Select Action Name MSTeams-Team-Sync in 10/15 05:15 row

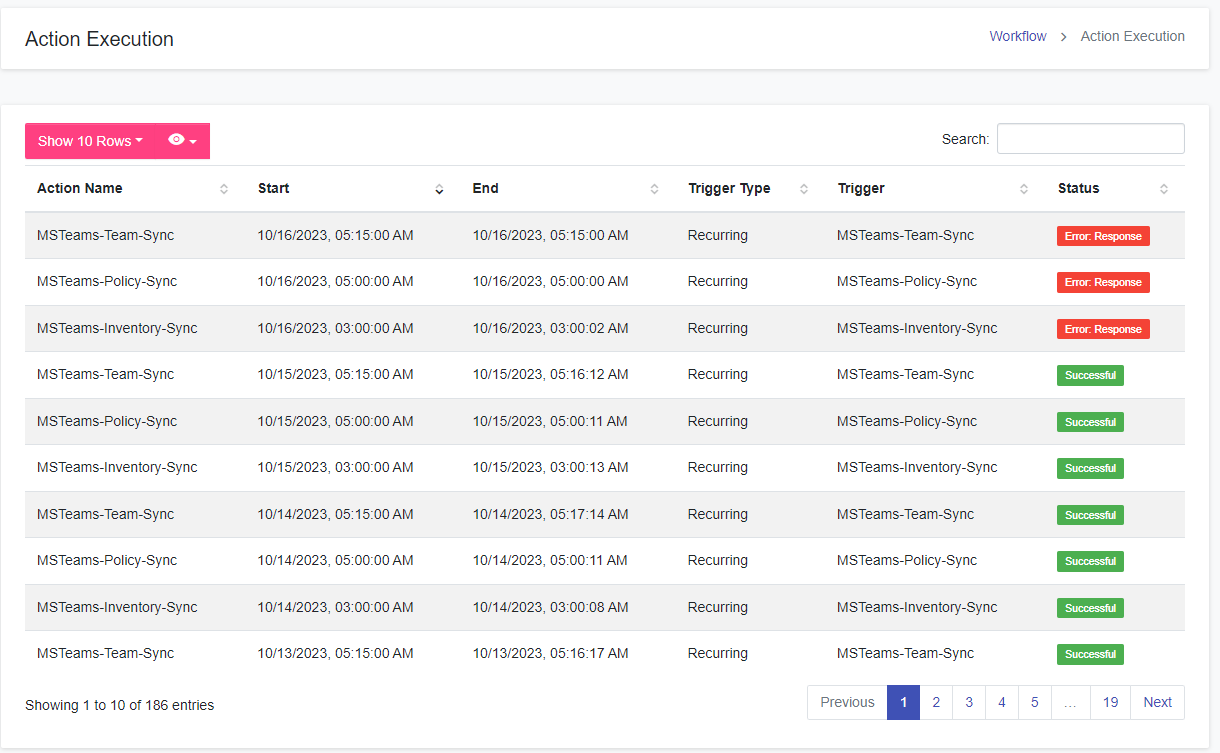105,374
